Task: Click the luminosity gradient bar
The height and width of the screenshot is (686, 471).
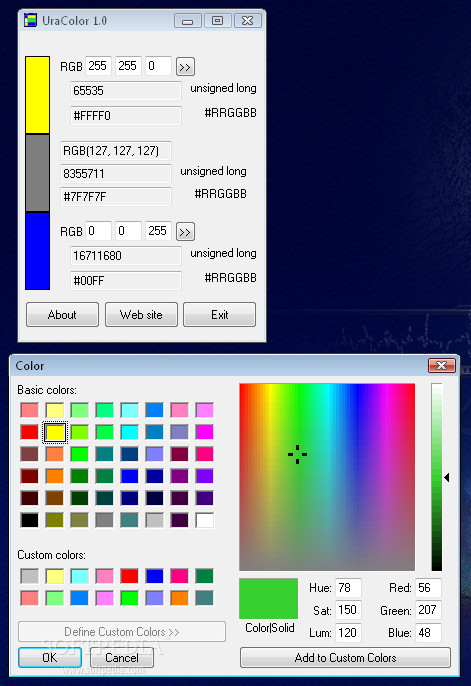Action: point(436,477)
